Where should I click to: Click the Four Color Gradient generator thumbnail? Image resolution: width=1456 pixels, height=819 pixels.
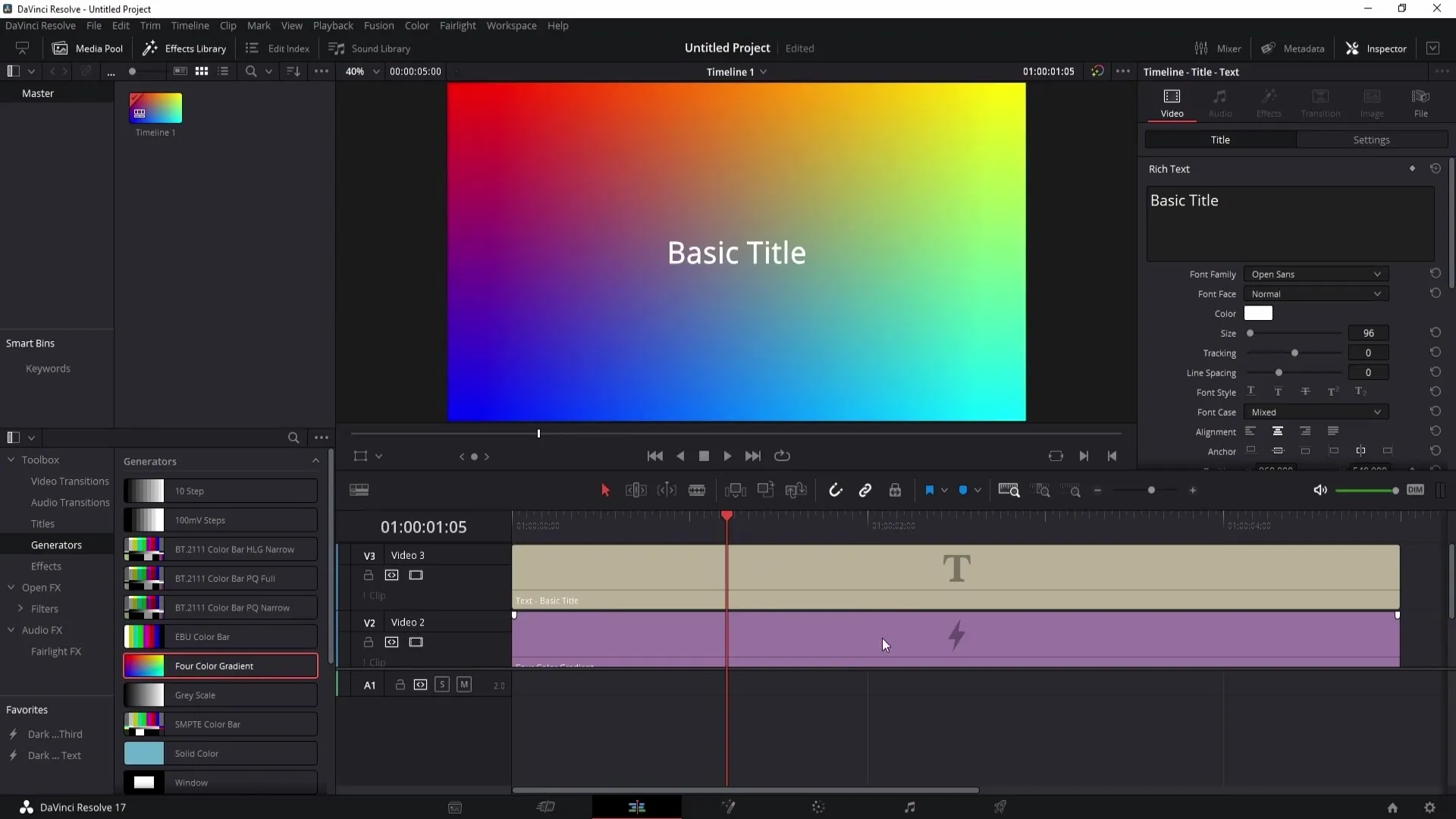pos(143,665)
